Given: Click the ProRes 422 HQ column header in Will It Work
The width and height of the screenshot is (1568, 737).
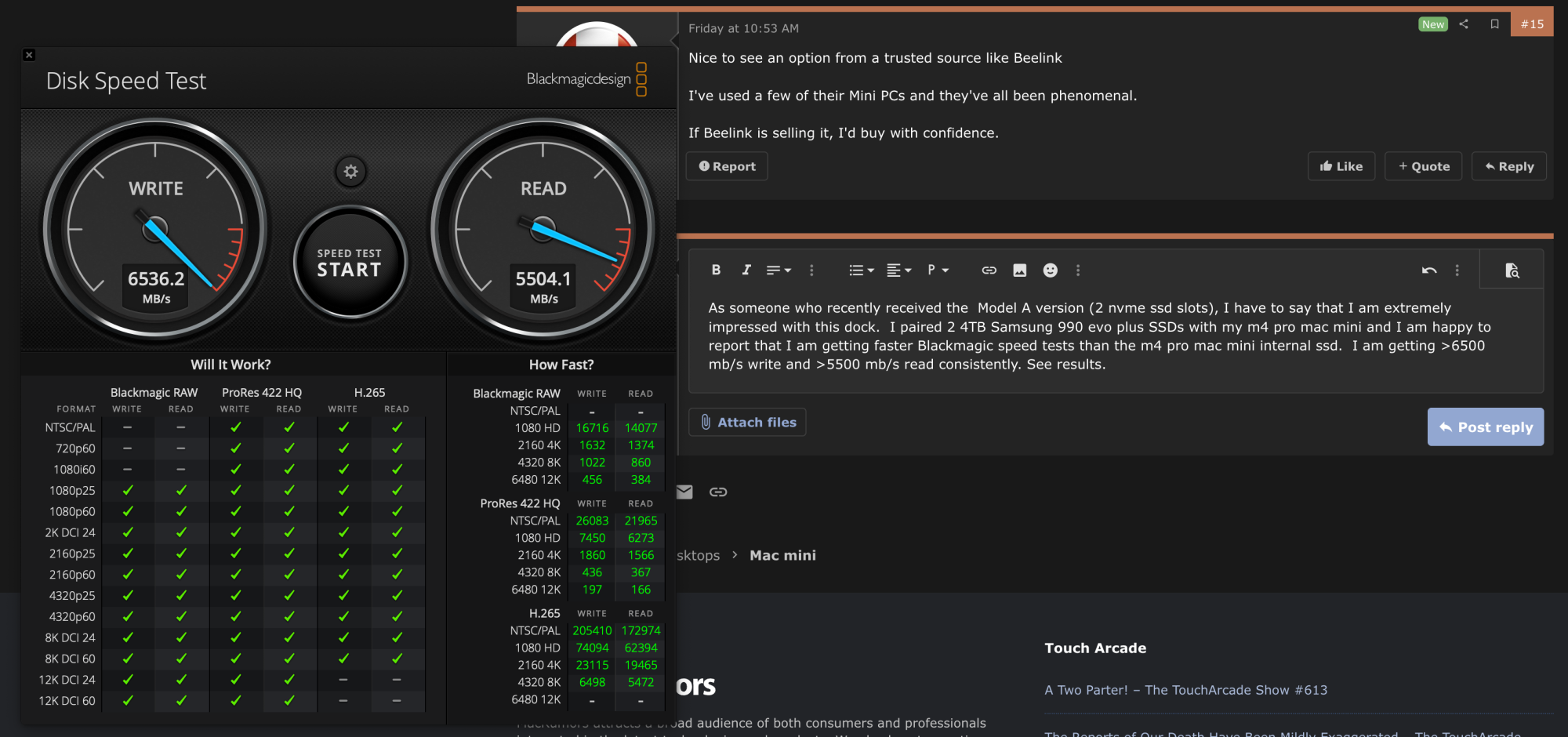Looking at the screenshot, I should click(262, 392).
